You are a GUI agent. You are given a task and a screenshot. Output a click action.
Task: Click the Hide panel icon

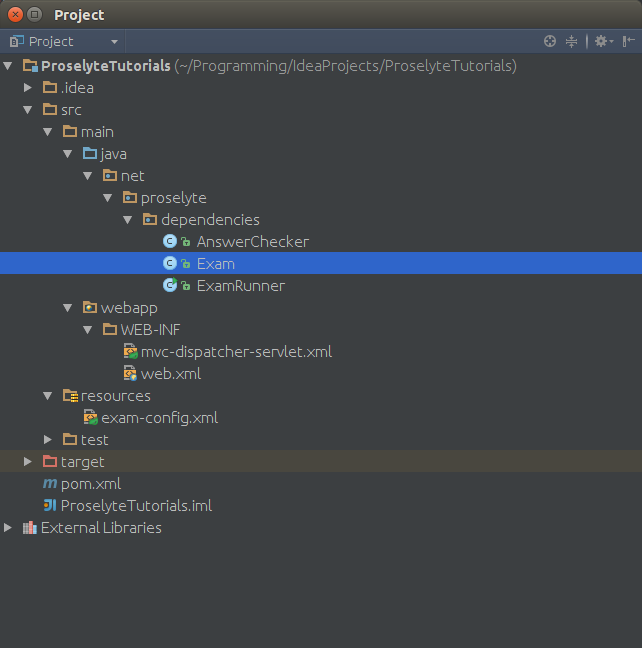click(628, 41)
